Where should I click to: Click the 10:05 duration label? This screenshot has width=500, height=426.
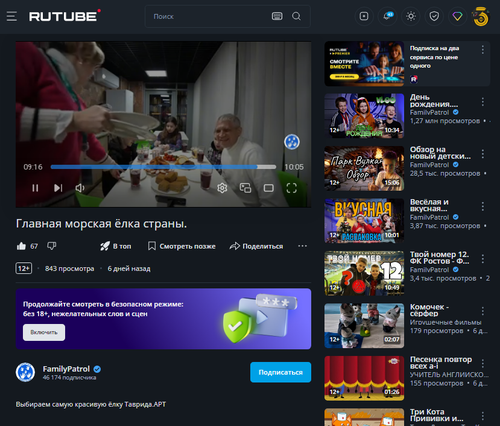click(x=294, y=167)
